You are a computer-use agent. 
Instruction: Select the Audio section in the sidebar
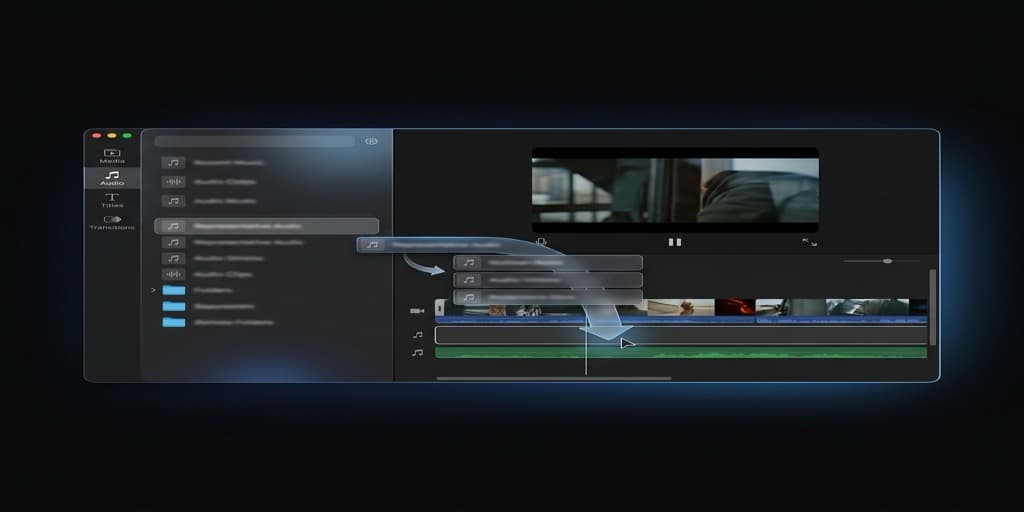[112, 178]
